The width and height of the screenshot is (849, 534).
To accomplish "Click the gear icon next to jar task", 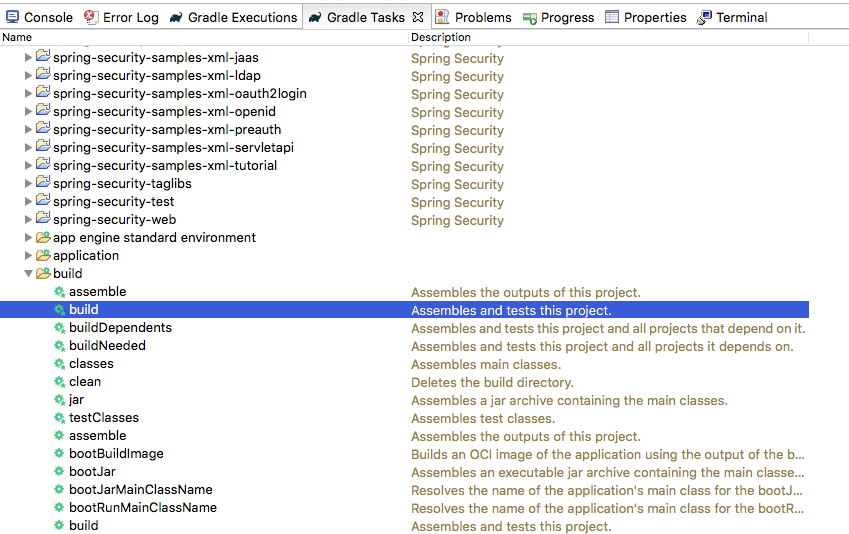I will (x=60, y=400).
